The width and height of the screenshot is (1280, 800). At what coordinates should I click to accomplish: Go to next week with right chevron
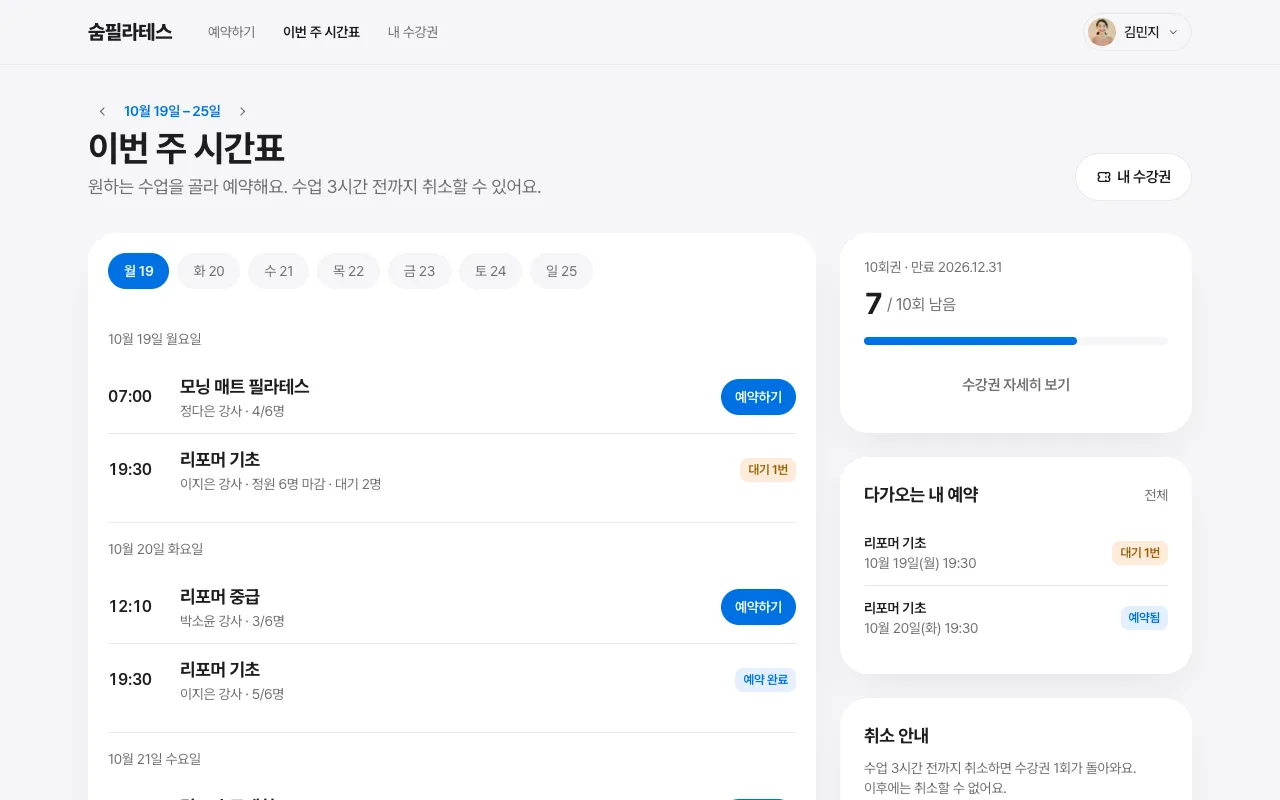pos(242,111)
